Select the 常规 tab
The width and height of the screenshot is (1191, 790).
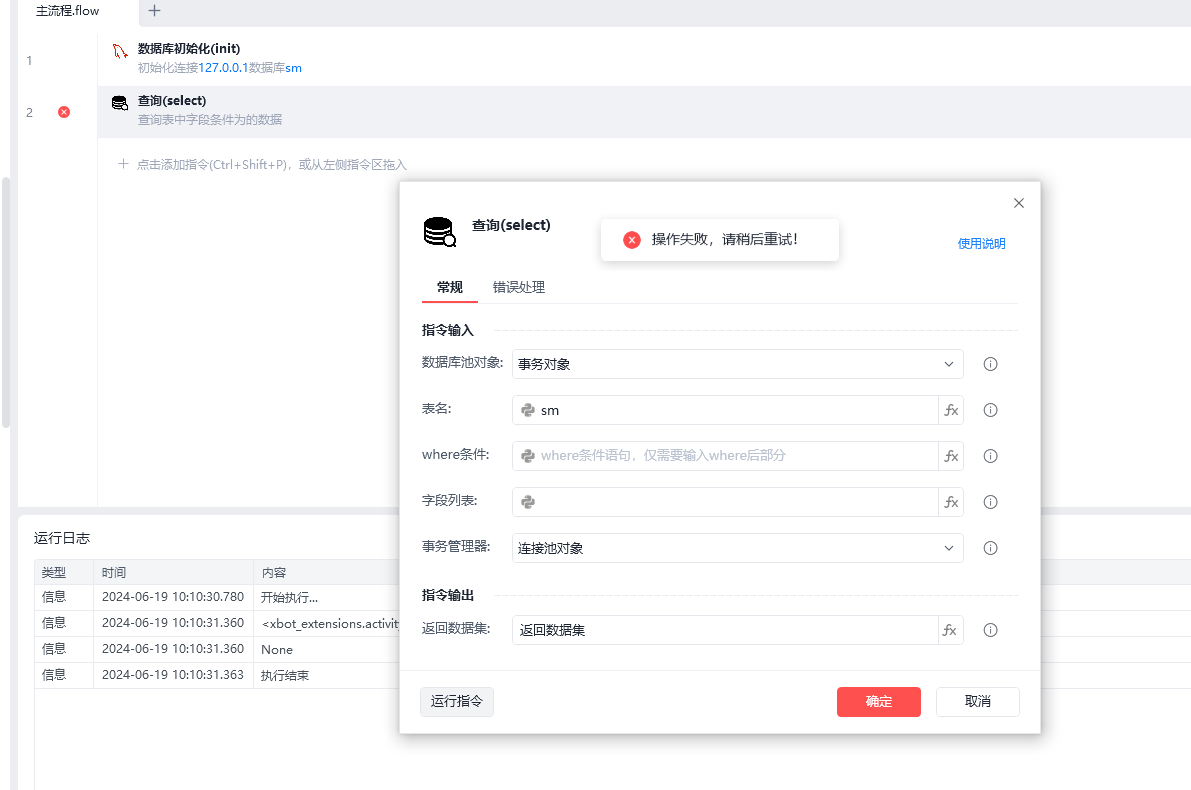coord(449,287)
